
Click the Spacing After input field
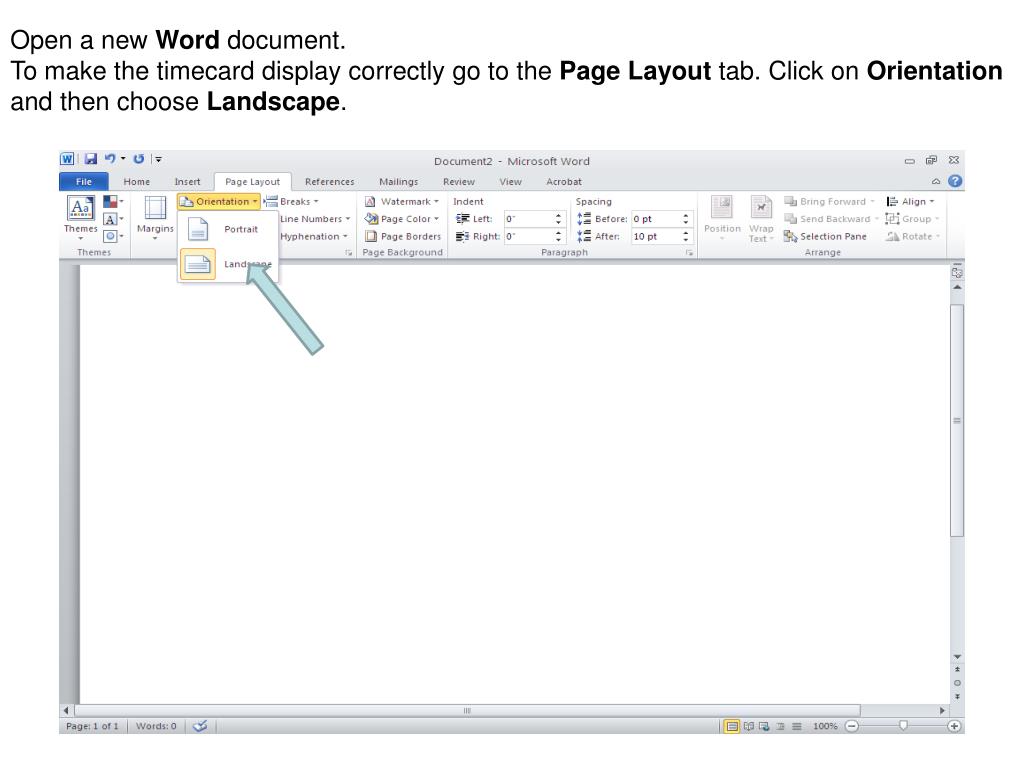click(x=656, y=236)
